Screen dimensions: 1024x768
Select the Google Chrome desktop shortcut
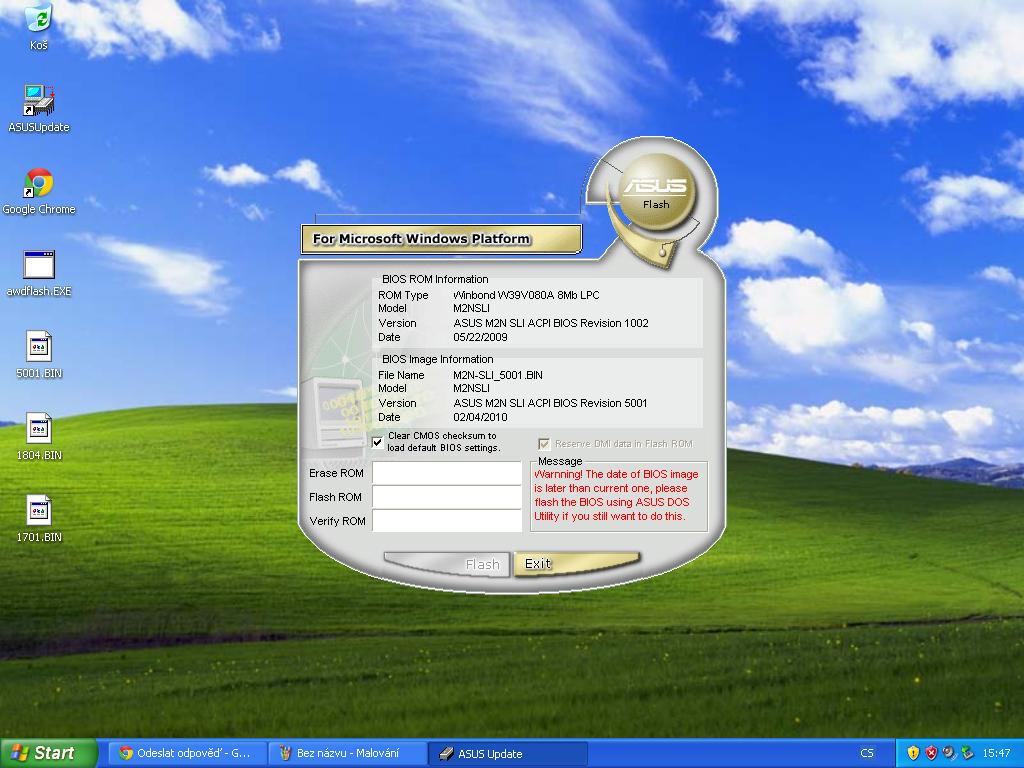[x=39, y=191]
